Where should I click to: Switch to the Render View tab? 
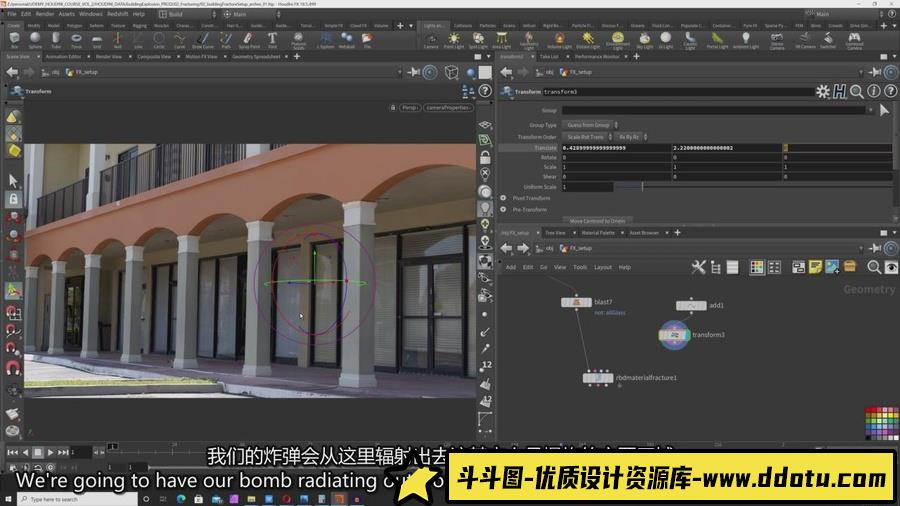pyautogui.click(x=108, y=57)
